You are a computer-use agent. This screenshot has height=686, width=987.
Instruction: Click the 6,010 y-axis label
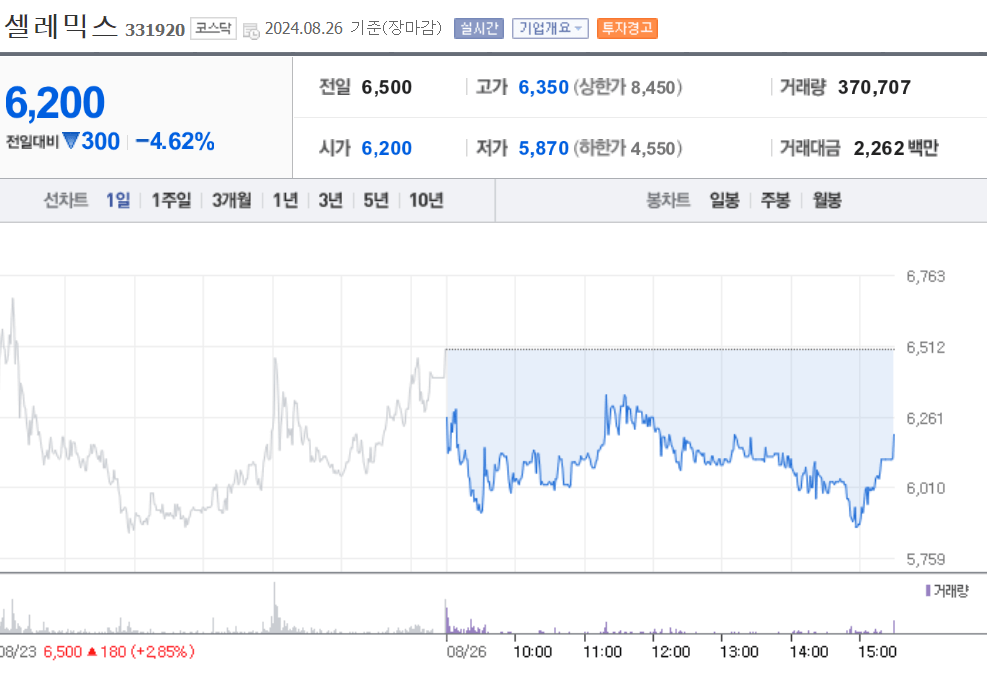pyautogui.click(x=925, y=488)
